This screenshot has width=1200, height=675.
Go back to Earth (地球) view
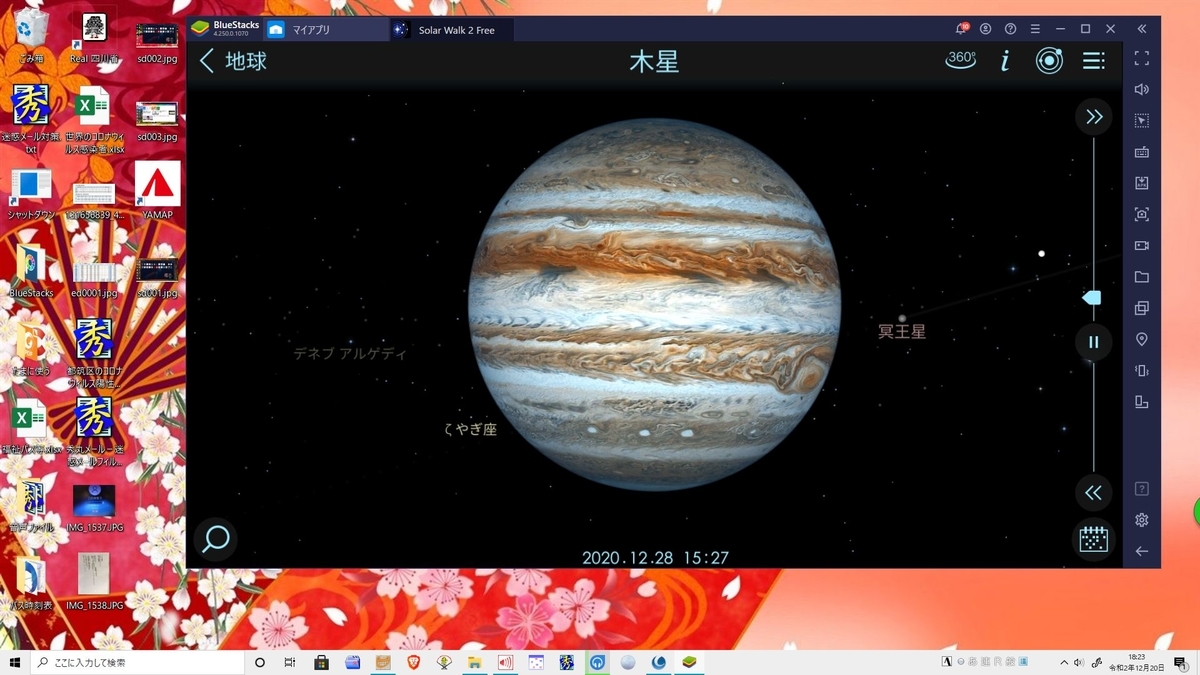coord(233,61)
